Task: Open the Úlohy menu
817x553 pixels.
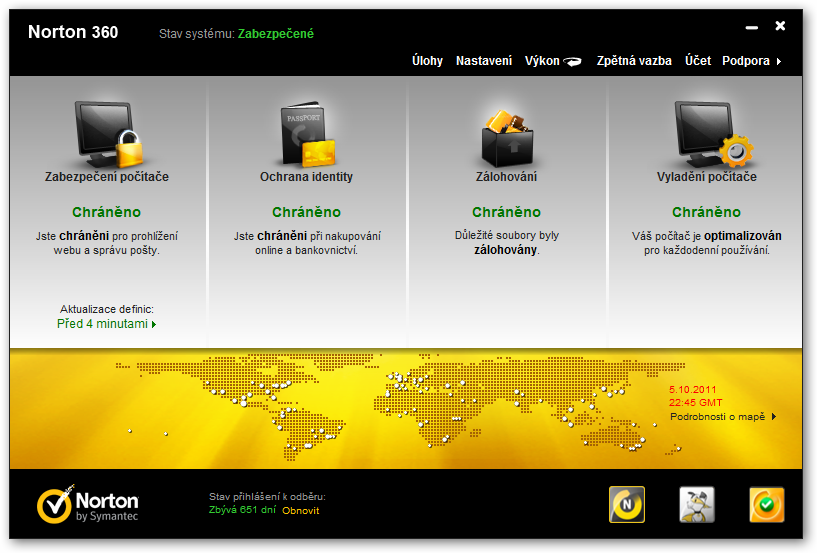Action: 427,61
